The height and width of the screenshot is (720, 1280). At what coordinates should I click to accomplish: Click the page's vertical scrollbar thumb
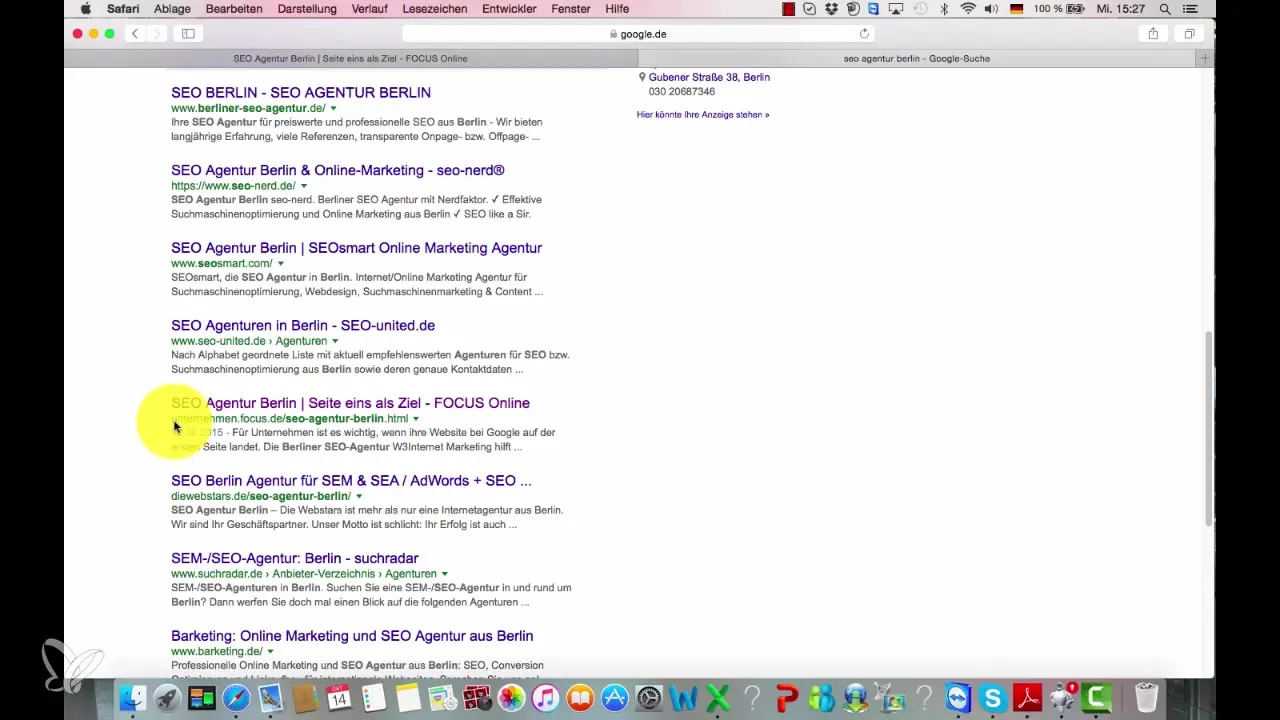coord(1209,428)
